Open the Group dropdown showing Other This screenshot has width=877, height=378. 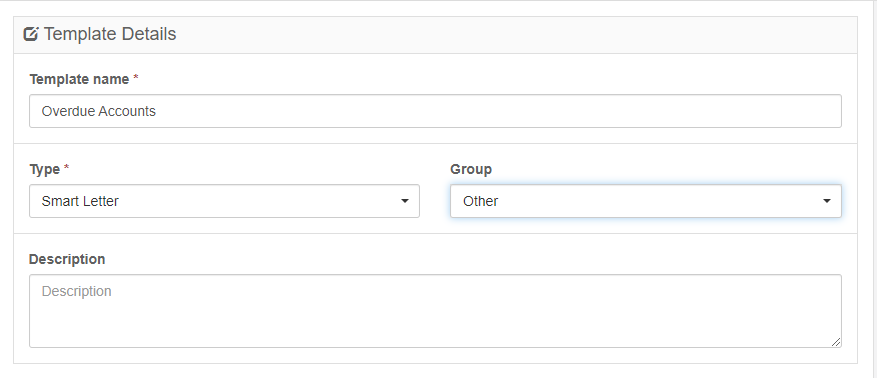[x=645, y=201]
